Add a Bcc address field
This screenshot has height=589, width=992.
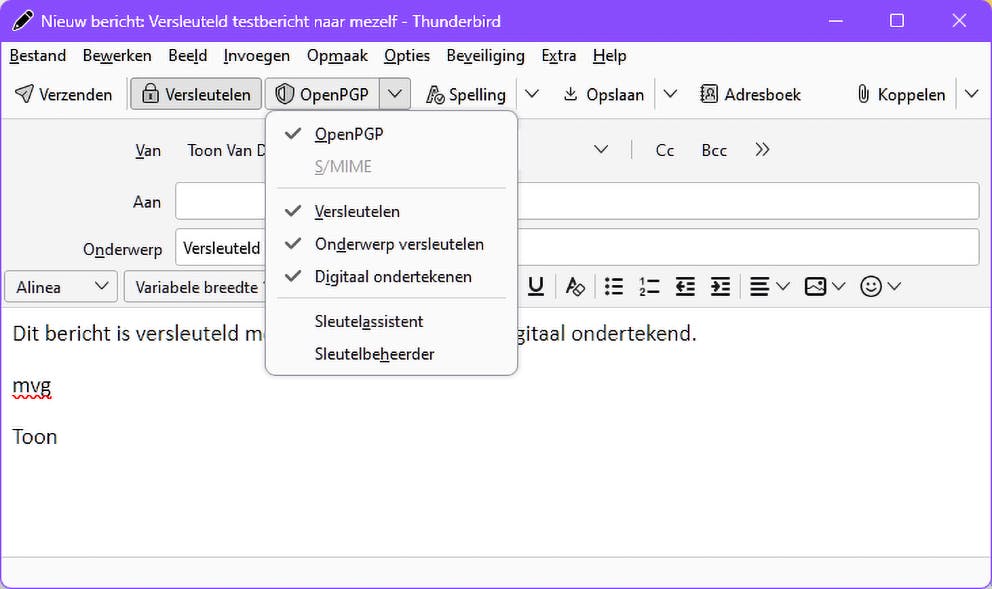(714, 150)
